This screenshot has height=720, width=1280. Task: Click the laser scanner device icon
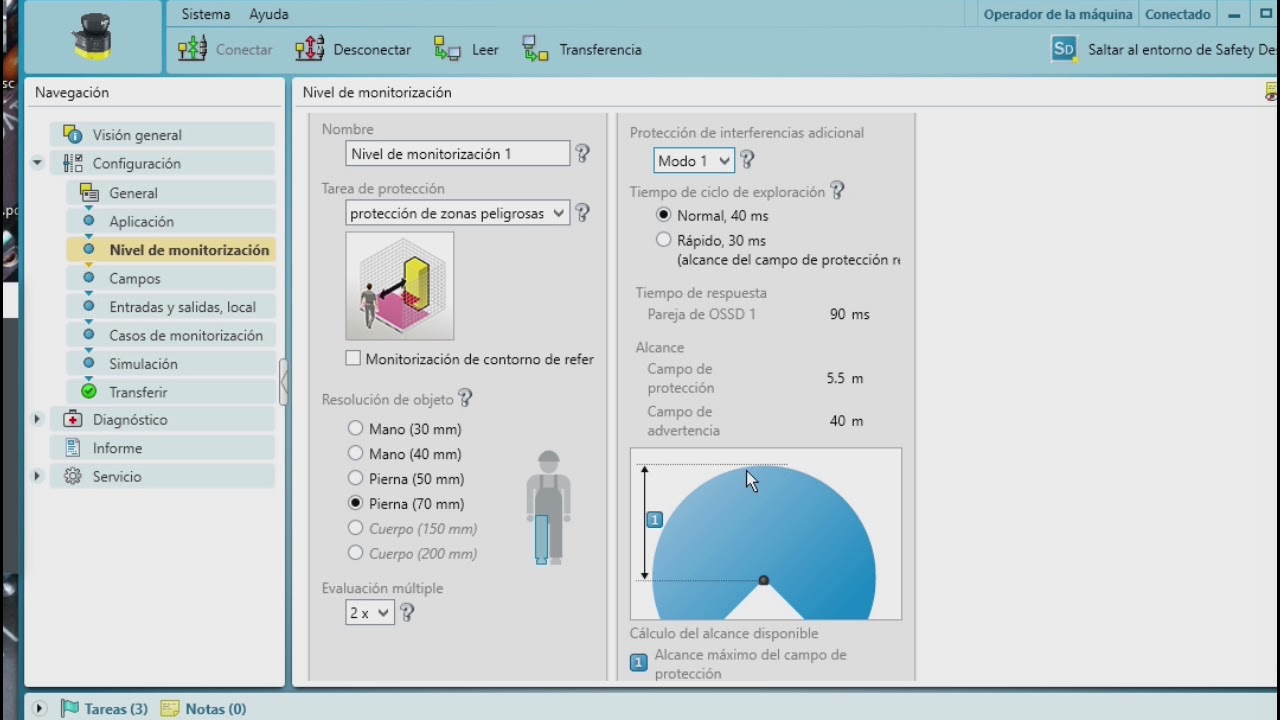click(x=92, y=37)
